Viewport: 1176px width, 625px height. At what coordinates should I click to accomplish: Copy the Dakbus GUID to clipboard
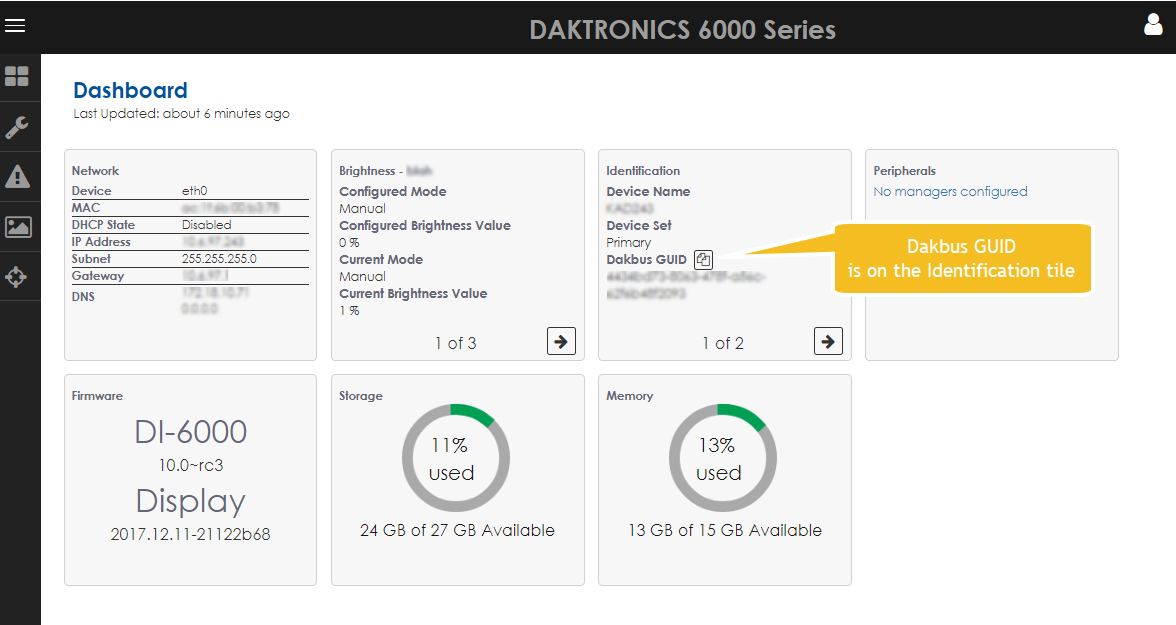tap(703, 260)
